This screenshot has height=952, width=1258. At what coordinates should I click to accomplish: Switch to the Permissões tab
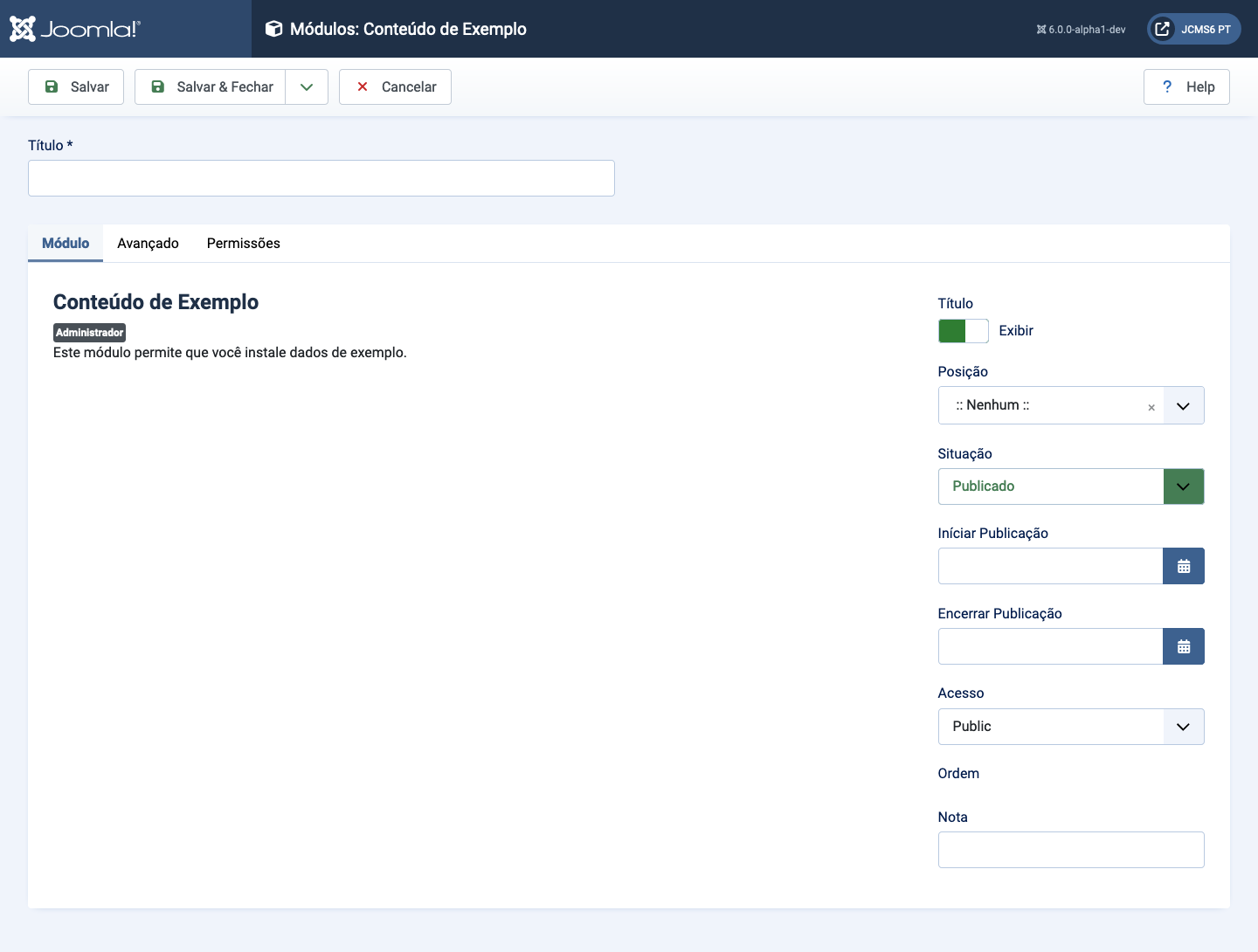coord(244,243)
